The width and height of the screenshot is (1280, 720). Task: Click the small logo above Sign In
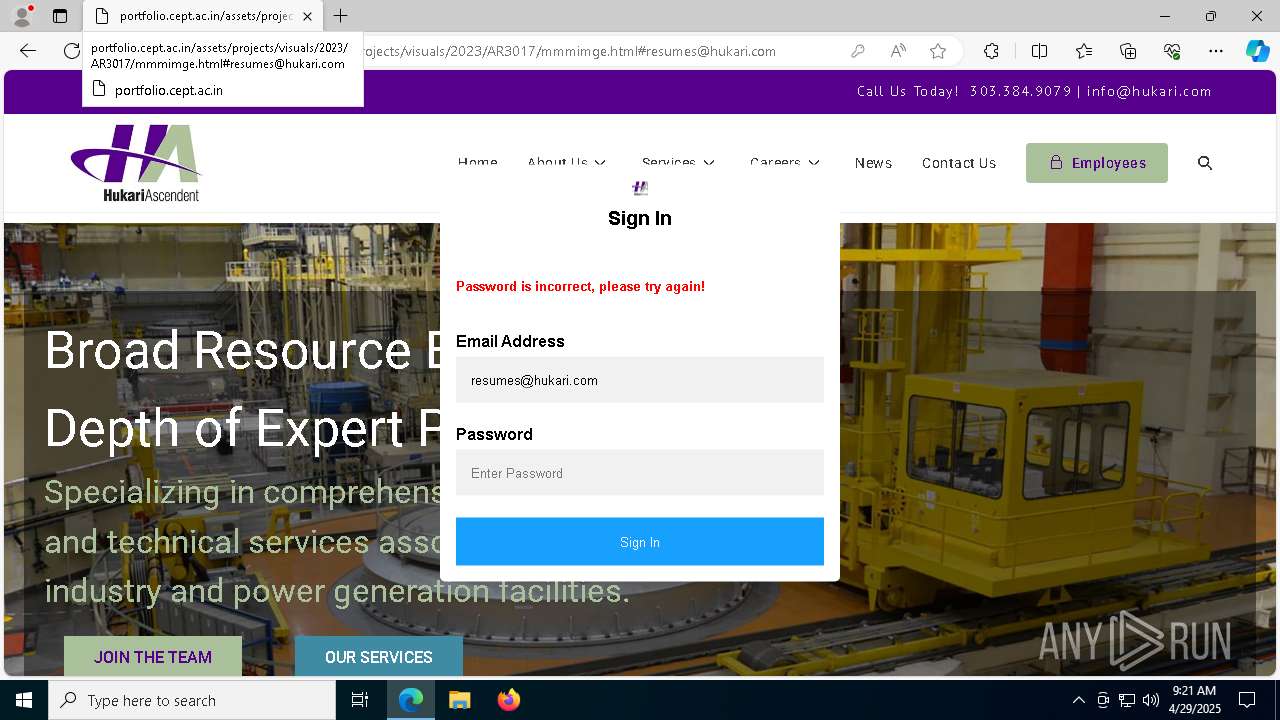(640, 188)
